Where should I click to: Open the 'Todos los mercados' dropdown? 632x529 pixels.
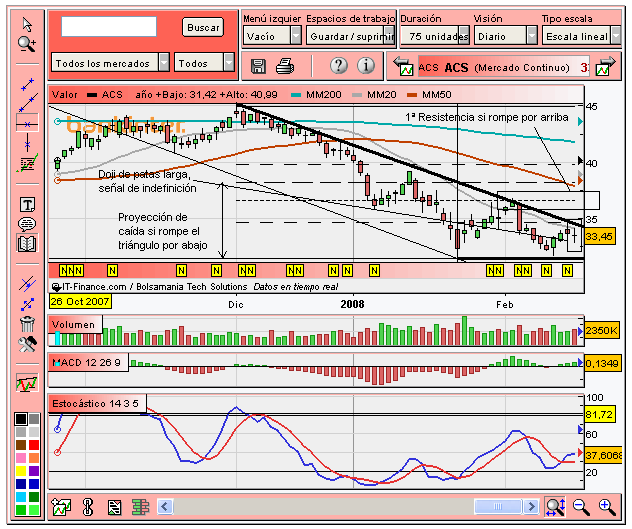[x=110, y=63]
